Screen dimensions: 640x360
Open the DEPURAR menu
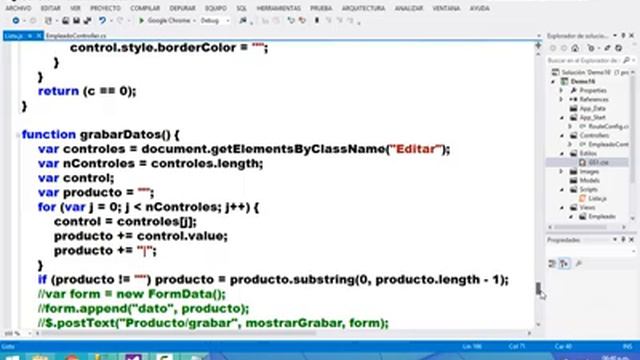182,8
